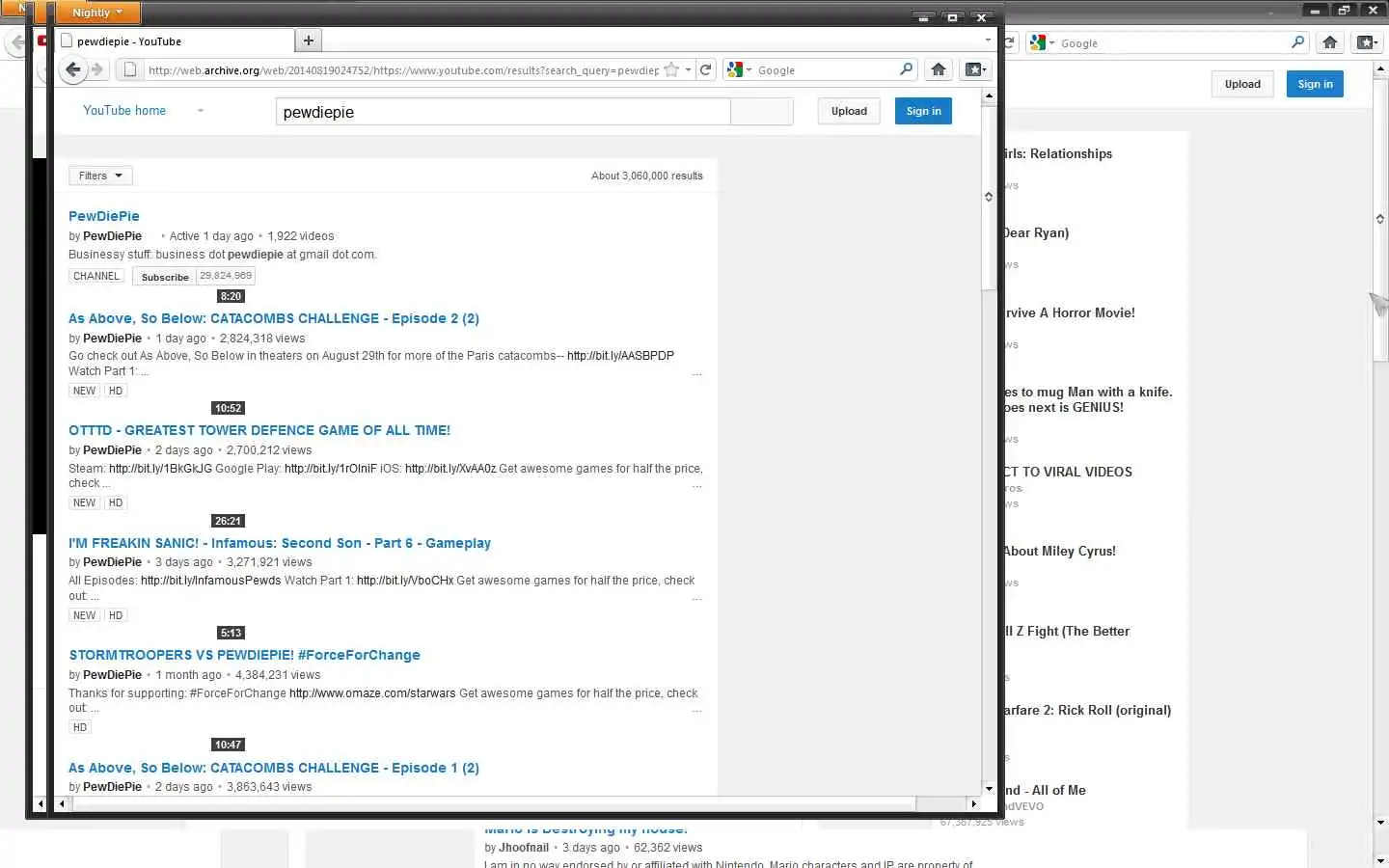Click the 29,824,969 subscriber count
This screenshot has width=1389, height=868.
226,276
